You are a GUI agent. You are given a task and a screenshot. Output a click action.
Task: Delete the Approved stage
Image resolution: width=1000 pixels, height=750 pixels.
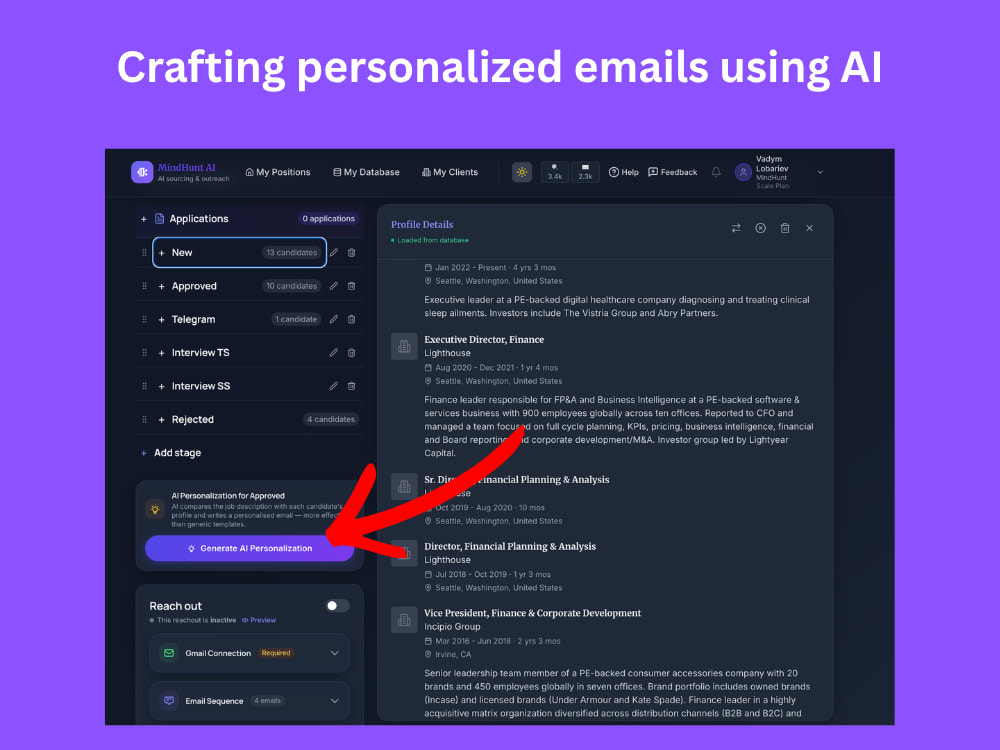tap(351, 286)
